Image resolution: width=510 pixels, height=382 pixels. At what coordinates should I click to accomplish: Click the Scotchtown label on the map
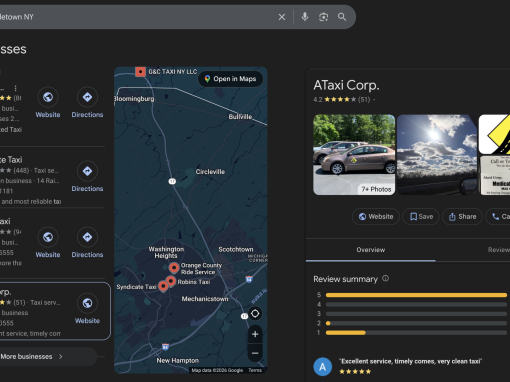(x=236, y=249)
